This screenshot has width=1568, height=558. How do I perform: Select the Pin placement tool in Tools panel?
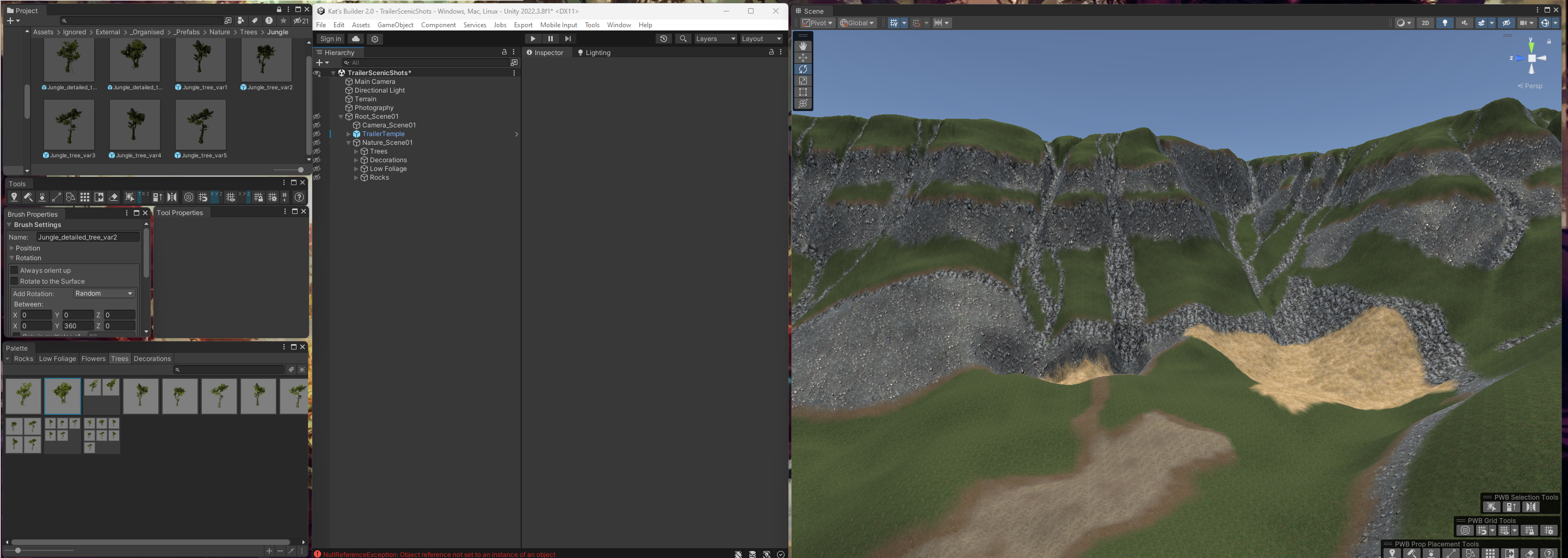(x=15, y=197)
